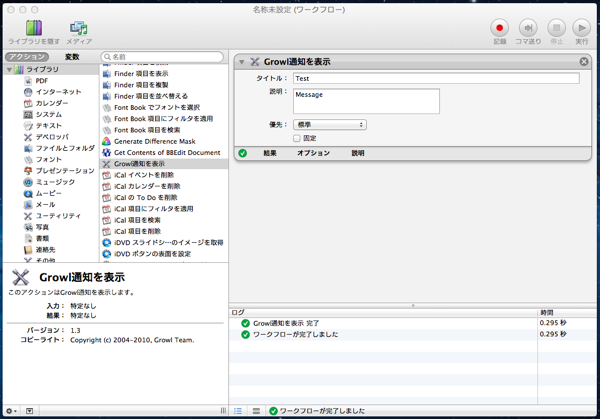Click the 時間 column header in the log
Screen dimensions: 600x419
pyautogui.click(x=567, y=313)
